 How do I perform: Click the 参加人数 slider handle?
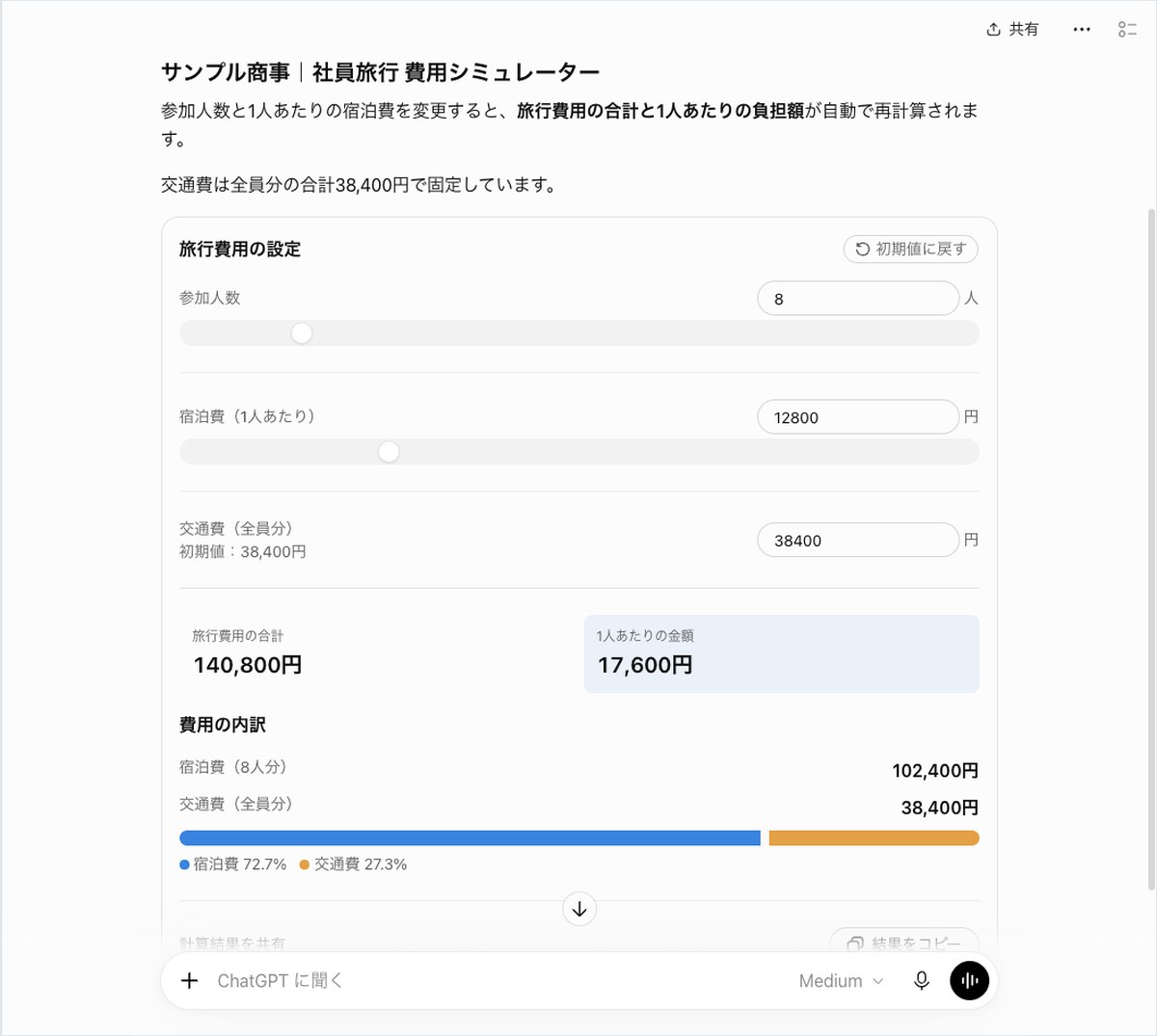302,333
